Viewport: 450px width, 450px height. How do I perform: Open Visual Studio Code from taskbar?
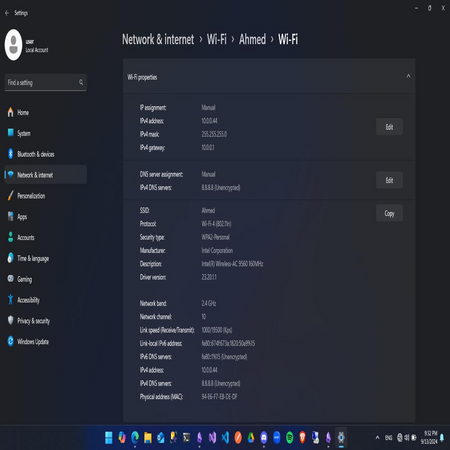tap(225, 437)
